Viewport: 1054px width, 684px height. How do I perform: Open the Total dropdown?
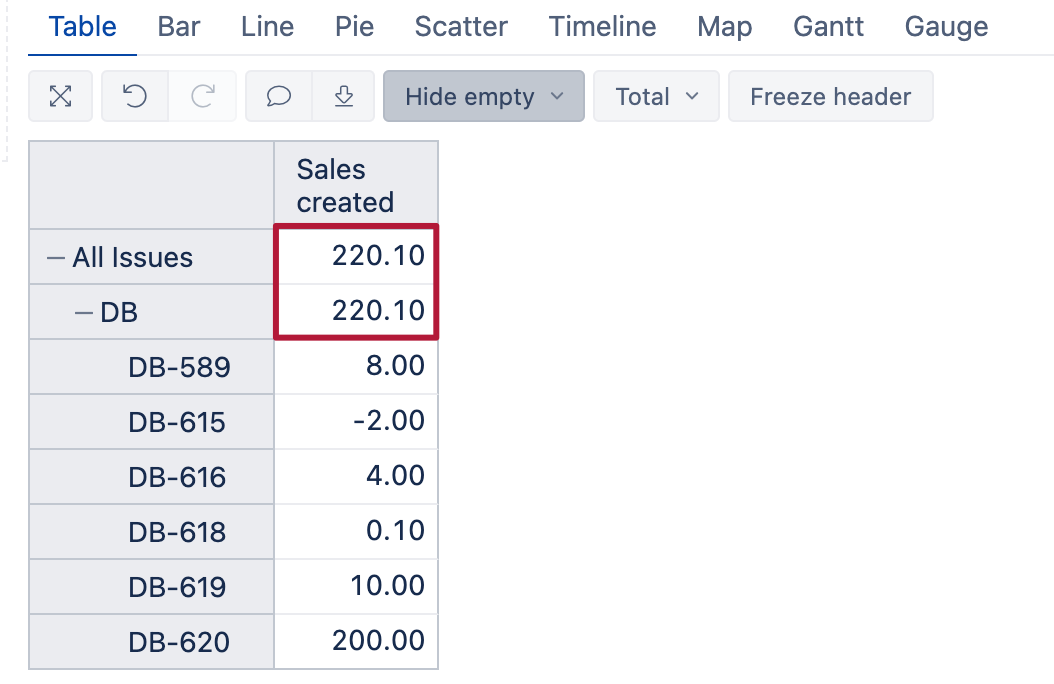click(656, 96)
